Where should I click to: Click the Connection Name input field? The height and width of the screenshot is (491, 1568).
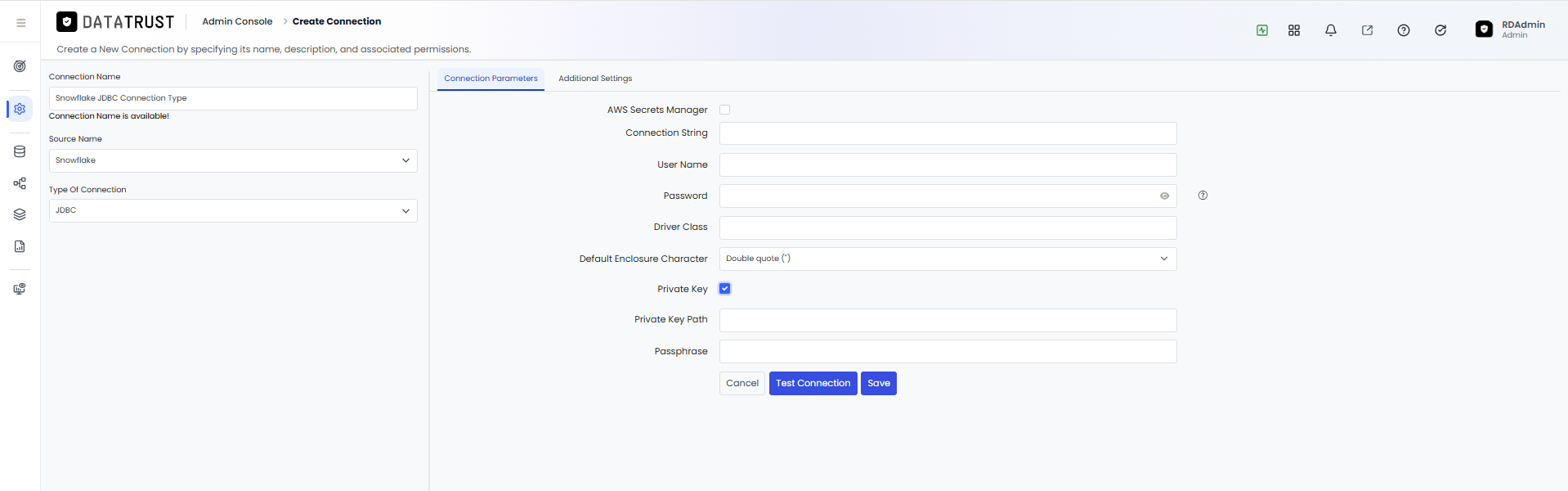point(233,98)
